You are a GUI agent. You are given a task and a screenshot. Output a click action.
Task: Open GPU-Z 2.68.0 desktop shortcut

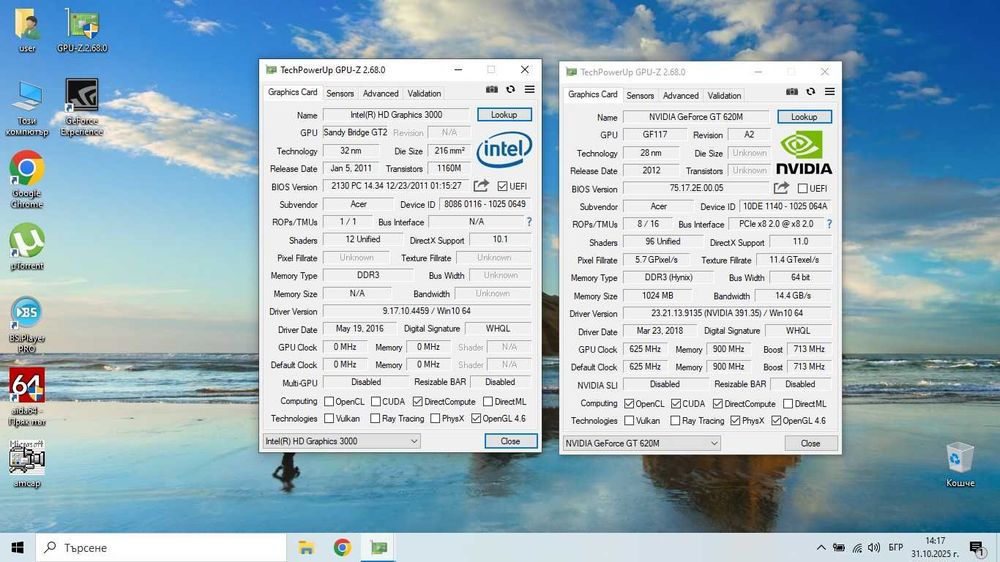[82, 29]
